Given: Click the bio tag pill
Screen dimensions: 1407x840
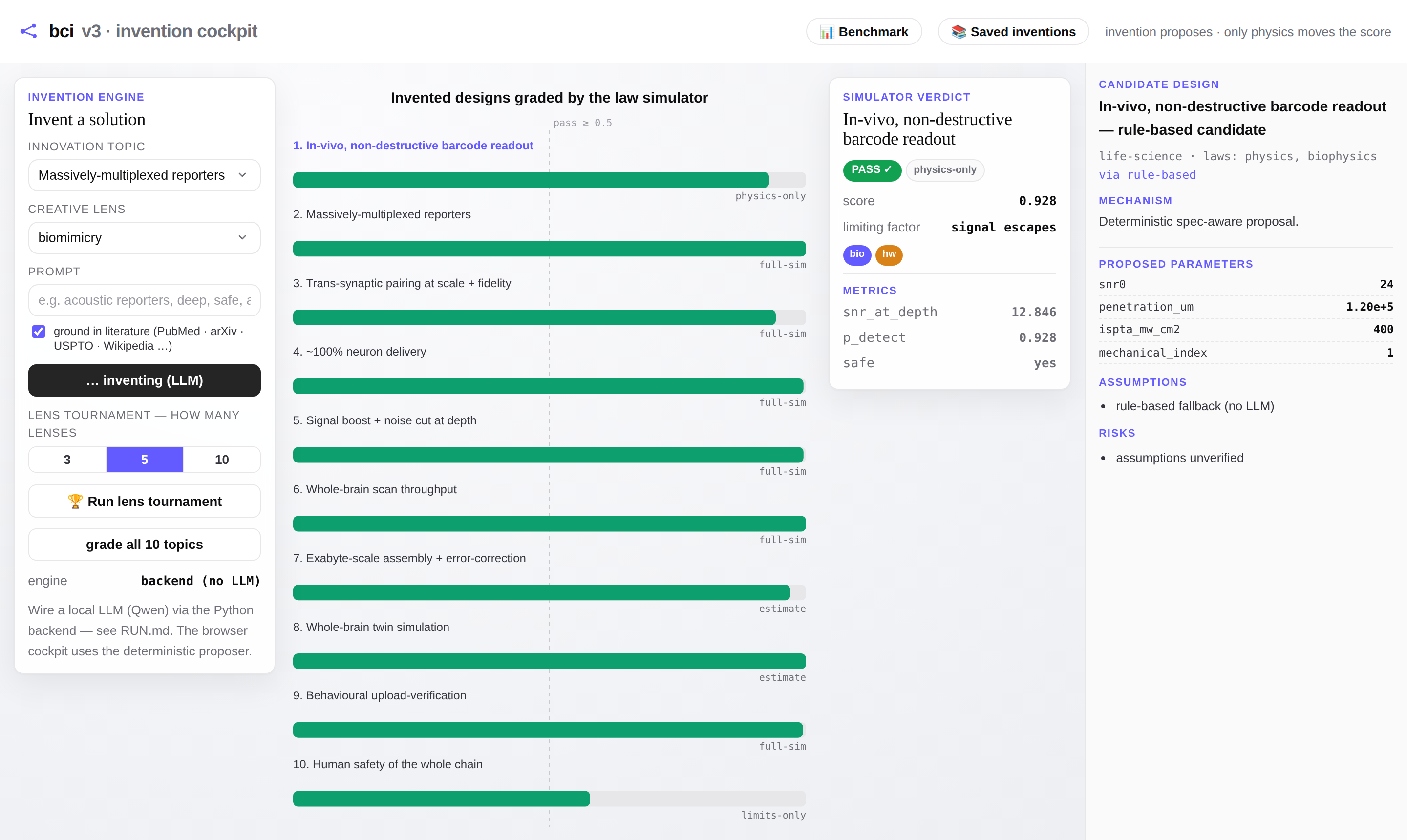Looking at the screenshot, I should coord(856,255).
